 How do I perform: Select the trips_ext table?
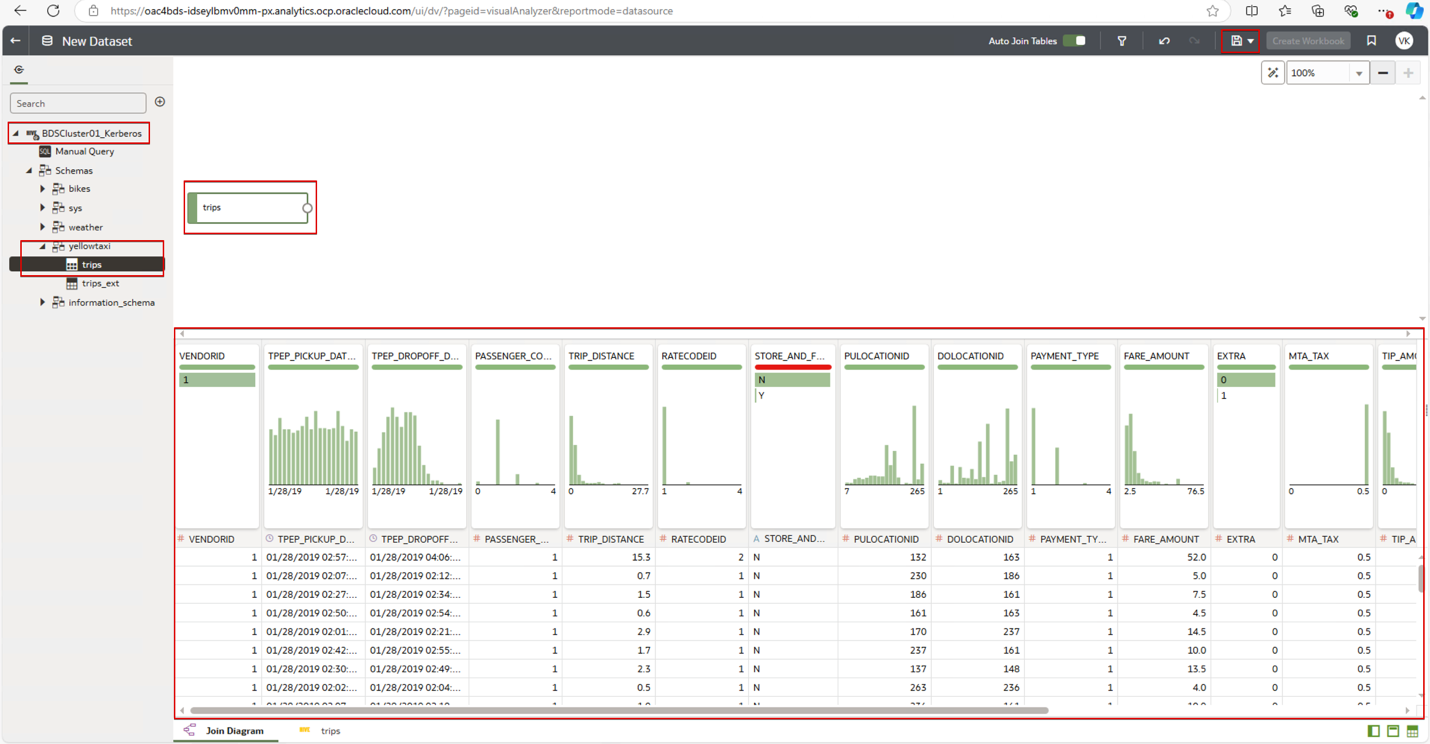point(100,284)
